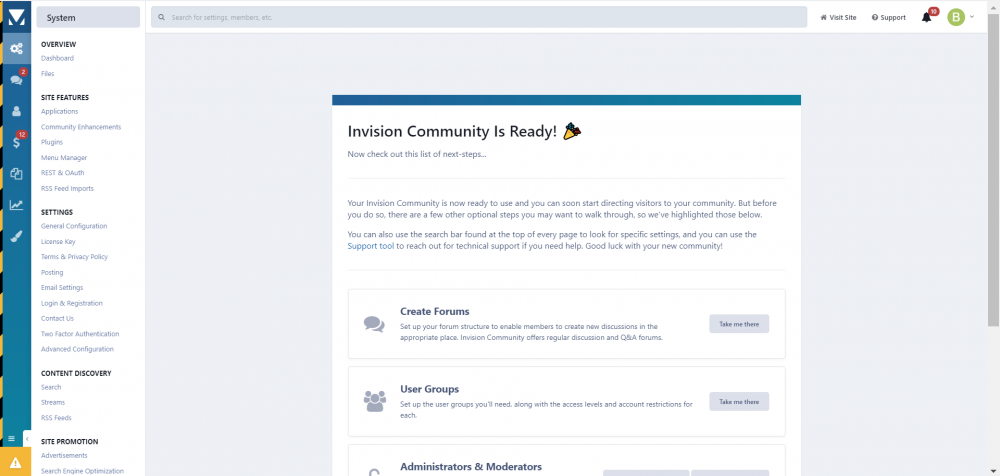Open Login & Registration settings

point(71,303)
